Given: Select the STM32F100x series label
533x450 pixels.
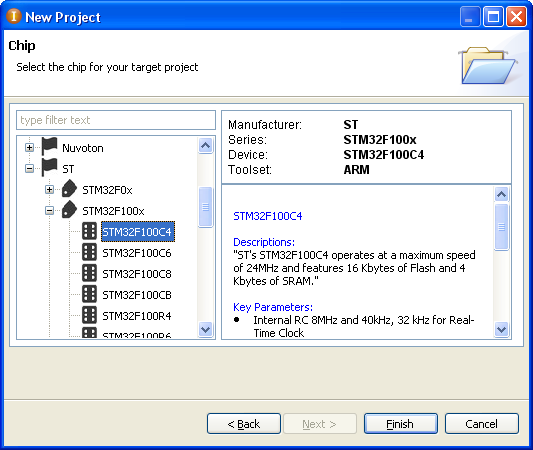Looking at the screenshot, I should 114,211.
